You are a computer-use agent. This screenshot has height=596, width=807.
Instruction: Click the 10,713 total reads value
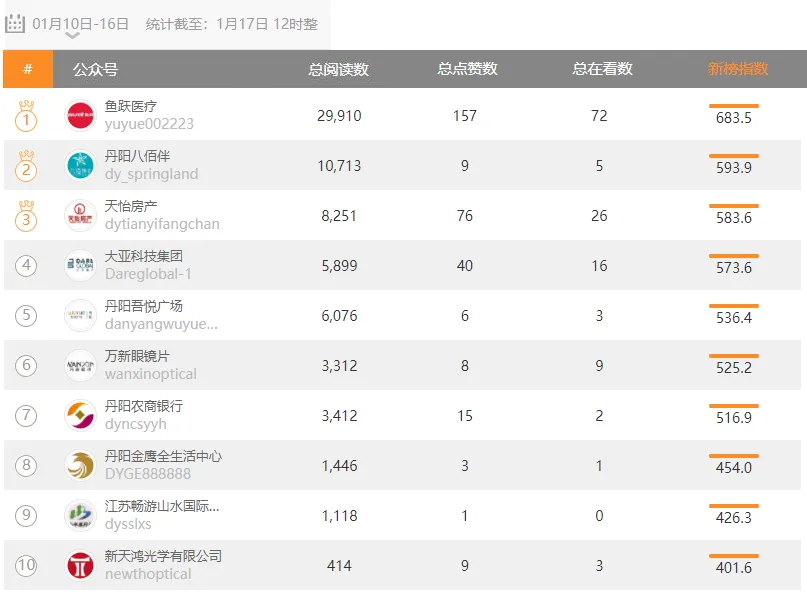click(x=339, y=166)
